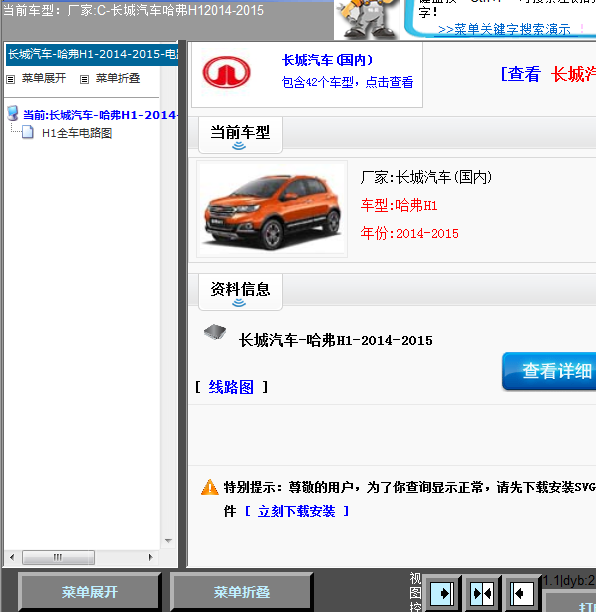Click the 长城汽车 (国内) brand link
The width and height of the screenshot is (596, 612).
pyautogui.click(x=327, y=60)
